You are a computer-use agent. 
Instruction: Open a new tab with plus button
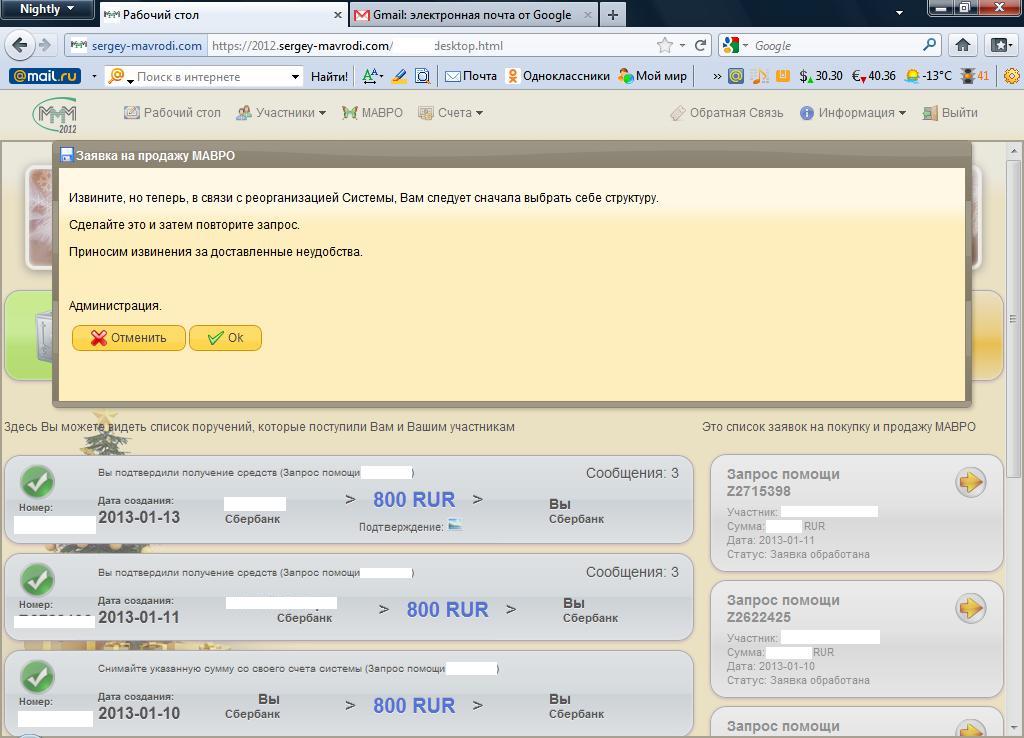coord(613,14)
